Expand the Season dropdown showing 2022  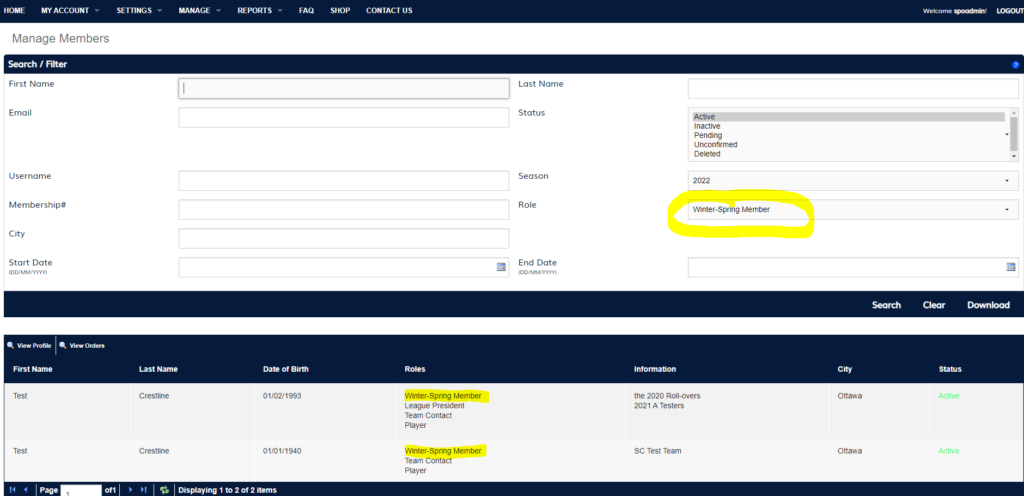852,181
